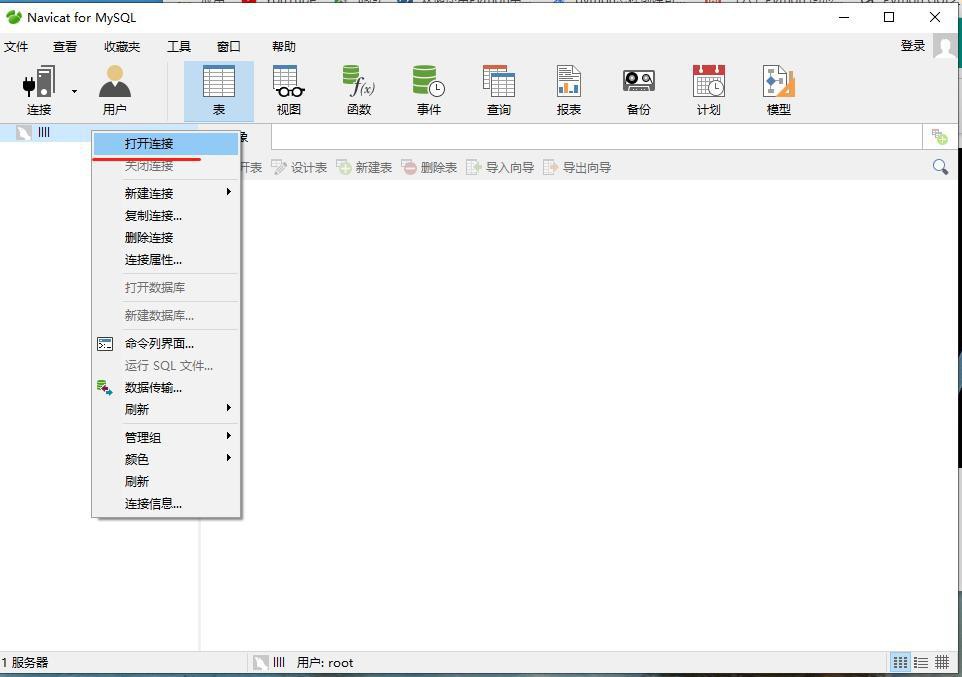Viewport: 962px width, 677px height.
Task: Click the Navicat logo in the title bar
Action: [13, 17]
